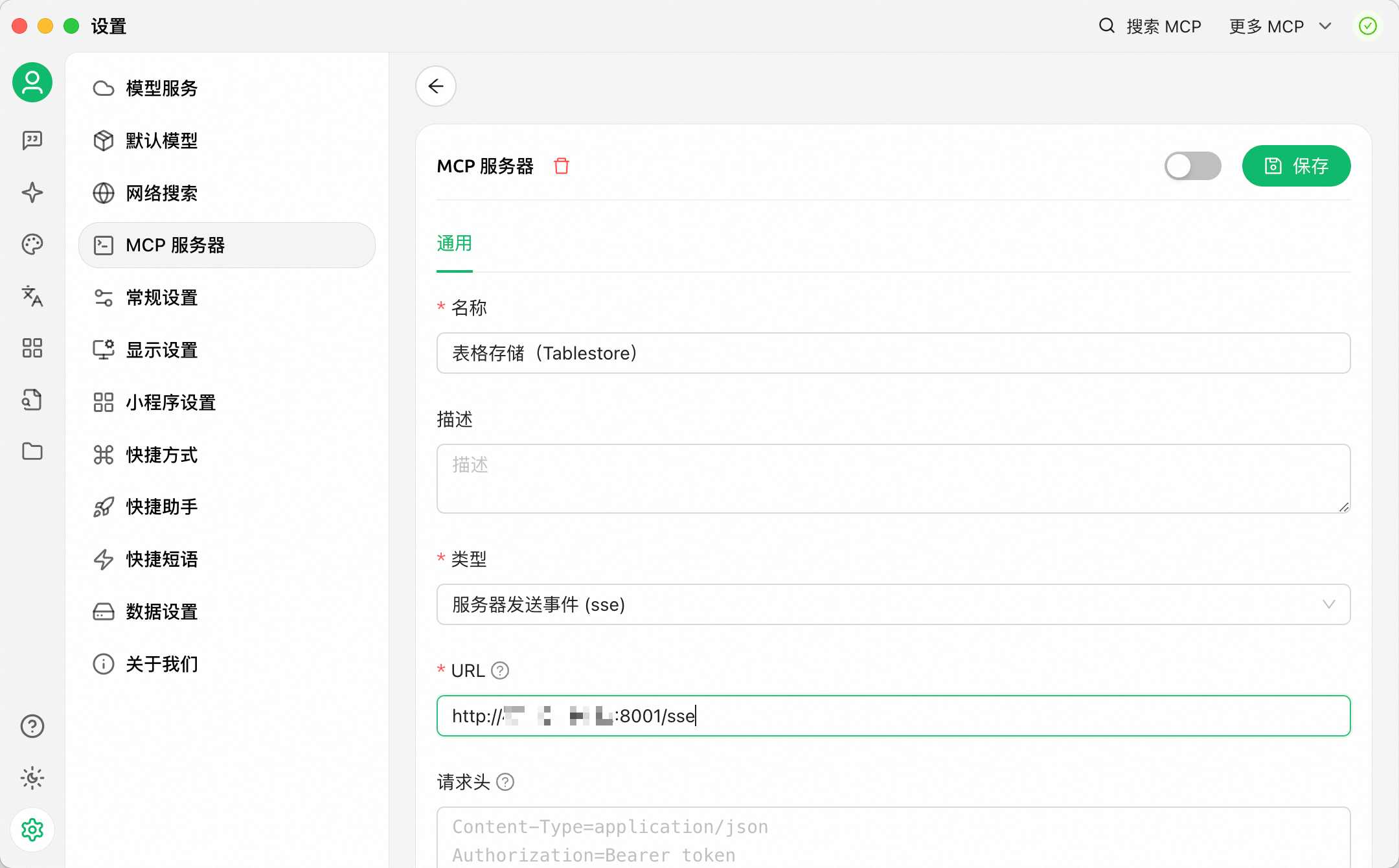Click the request headers help icon
This screenshot has width=1399, height=868.
click(505, 782)
